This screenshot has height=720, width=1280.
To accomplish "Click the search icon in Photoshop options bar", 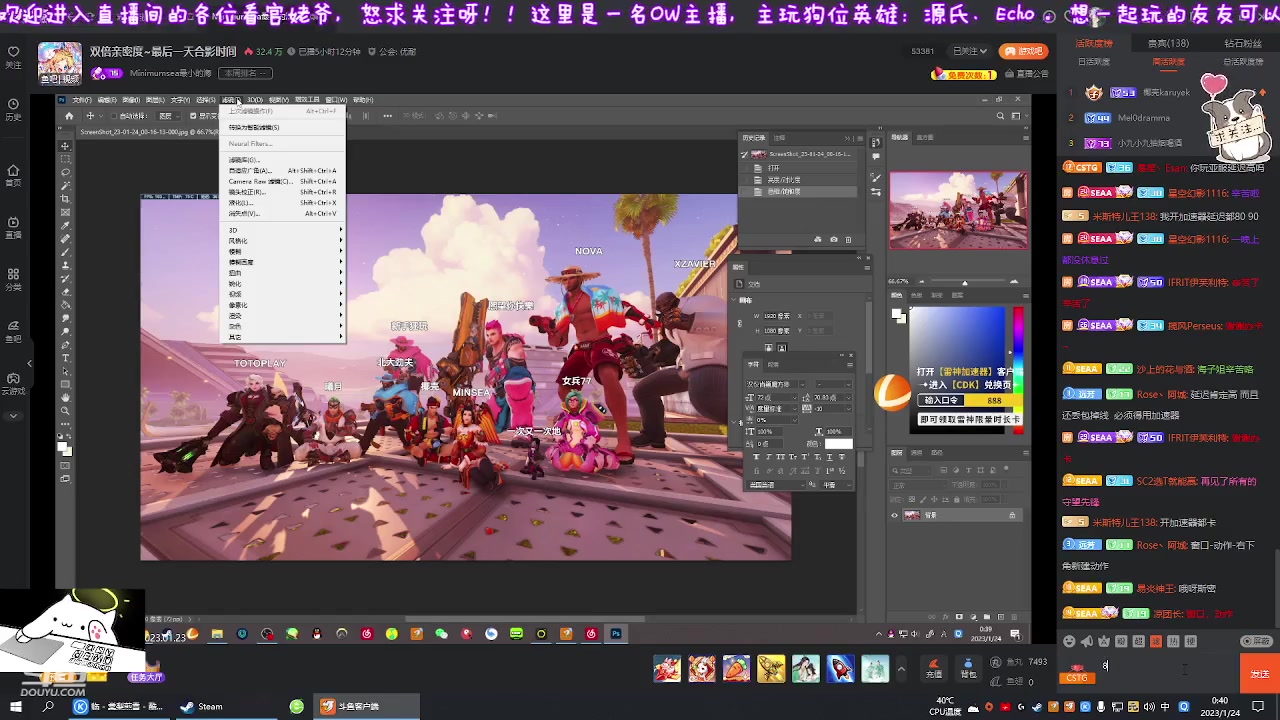I will (1000, 116).
